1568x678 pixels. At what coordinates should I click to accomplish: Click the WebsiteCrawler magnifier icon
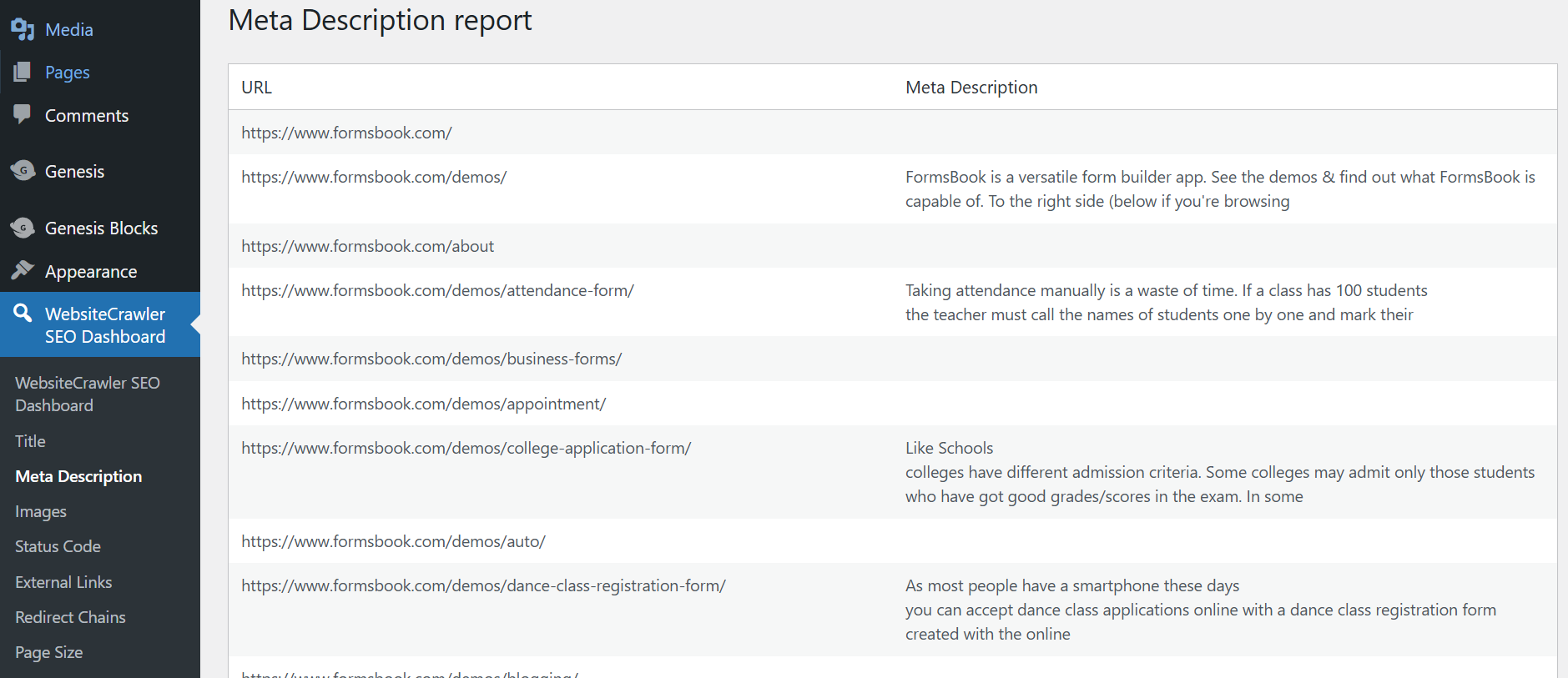(x=23, y=314)
